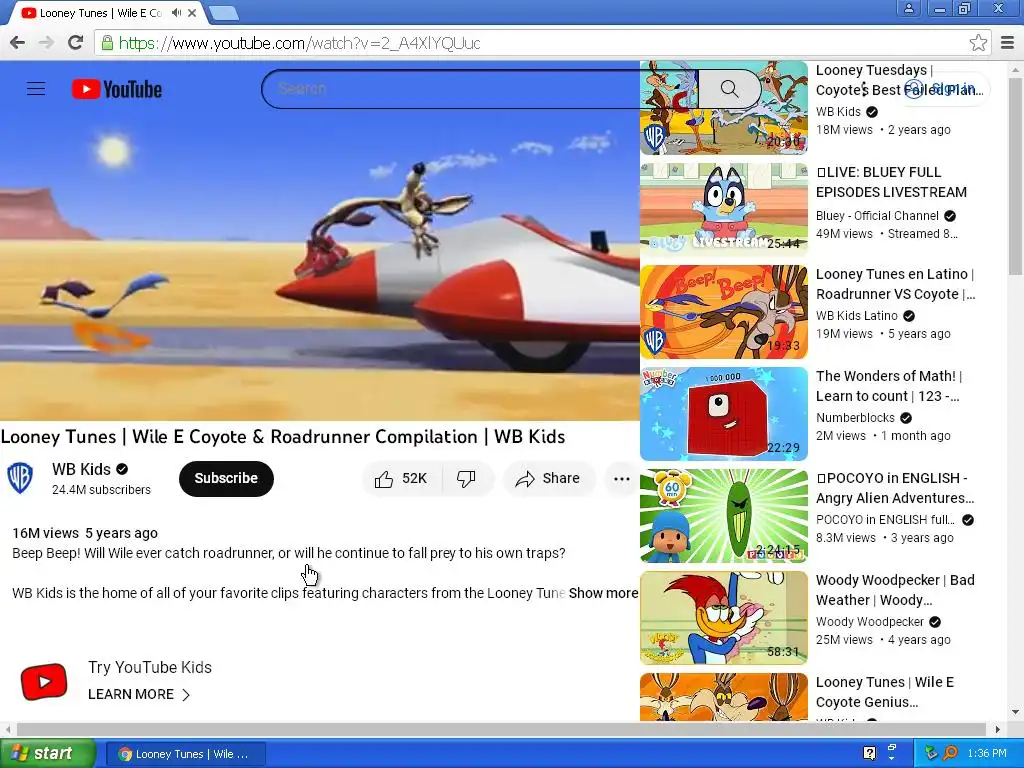
Task: Open Pocoyo Angry Alien Adventures thumbnail
Action: (x=724, y=515)
